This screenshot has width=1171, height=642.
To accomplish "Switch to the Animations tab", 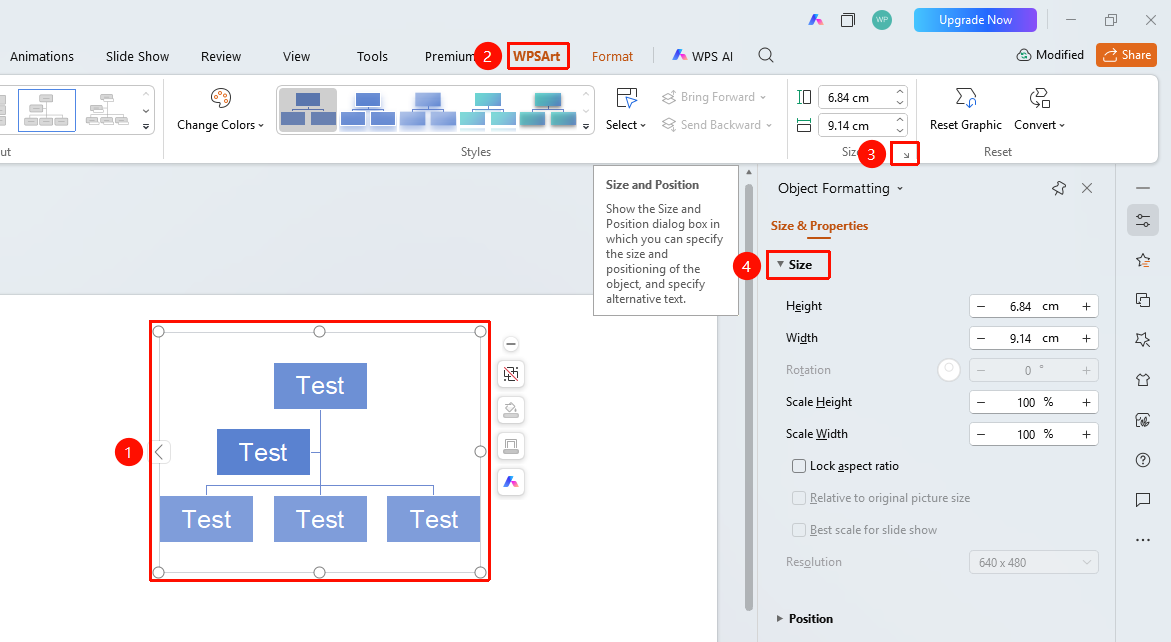I will point(42,56).
